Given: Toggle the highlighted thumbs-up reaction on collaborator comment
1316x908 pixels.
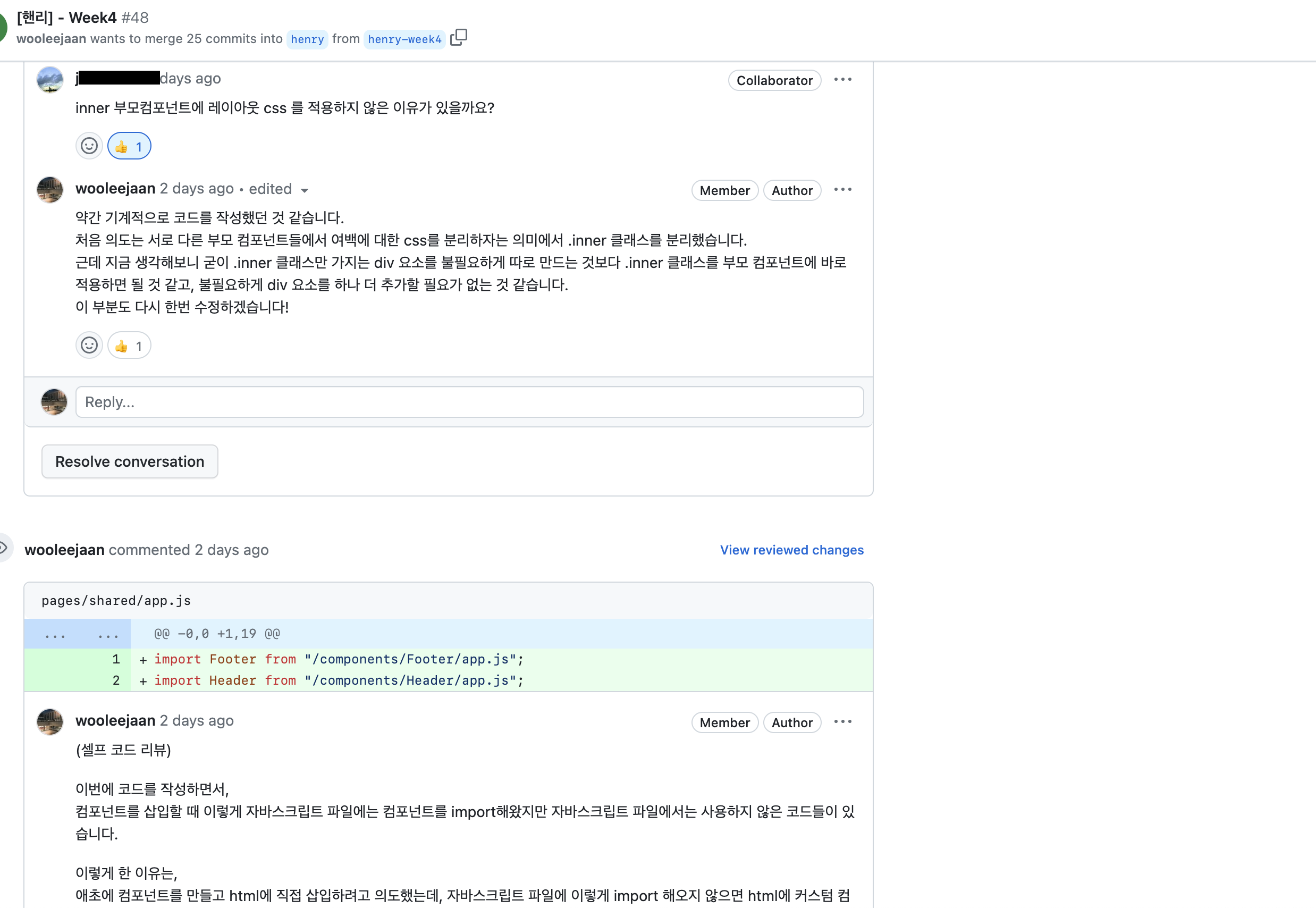Looking at the screenshot, I should click(x=129, y=146).
